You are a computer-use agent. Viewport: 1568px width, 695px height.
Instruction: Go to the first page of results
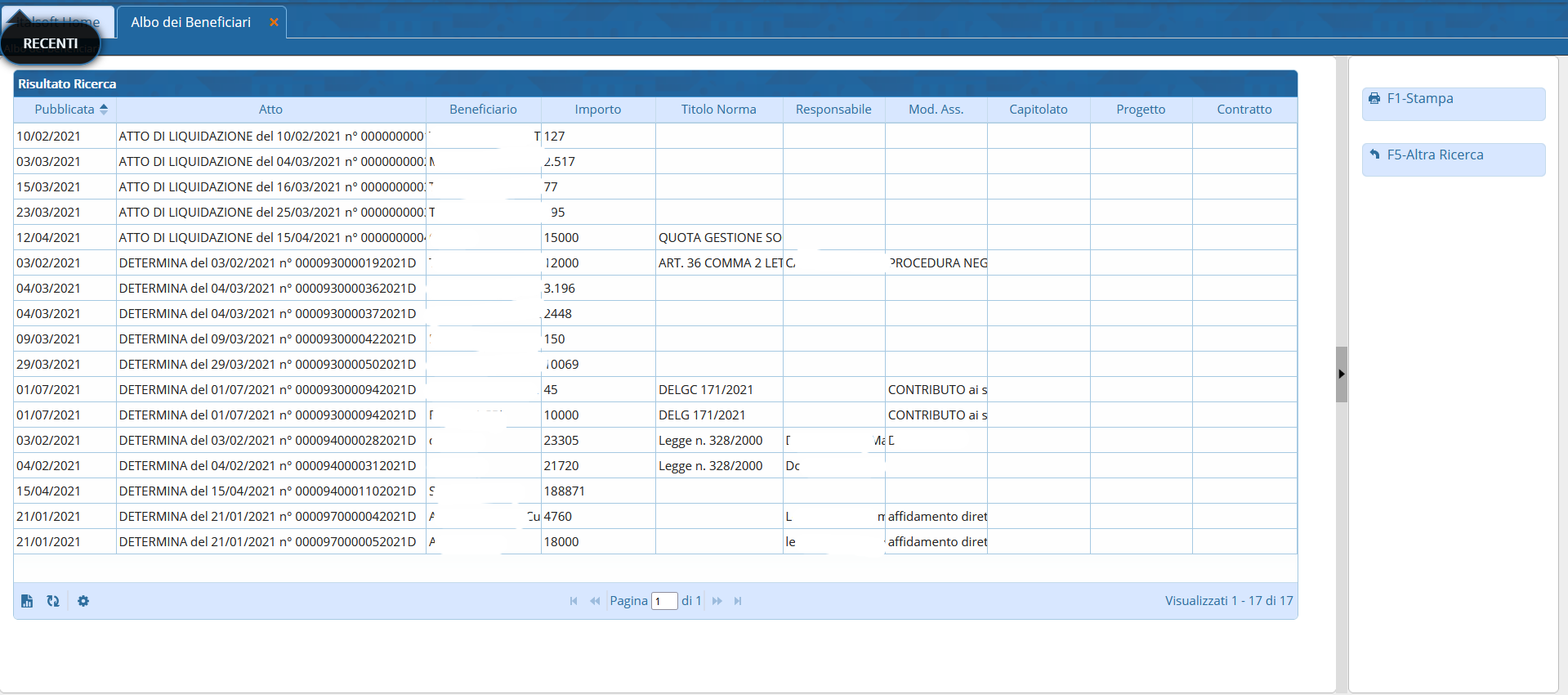(574, 601)
